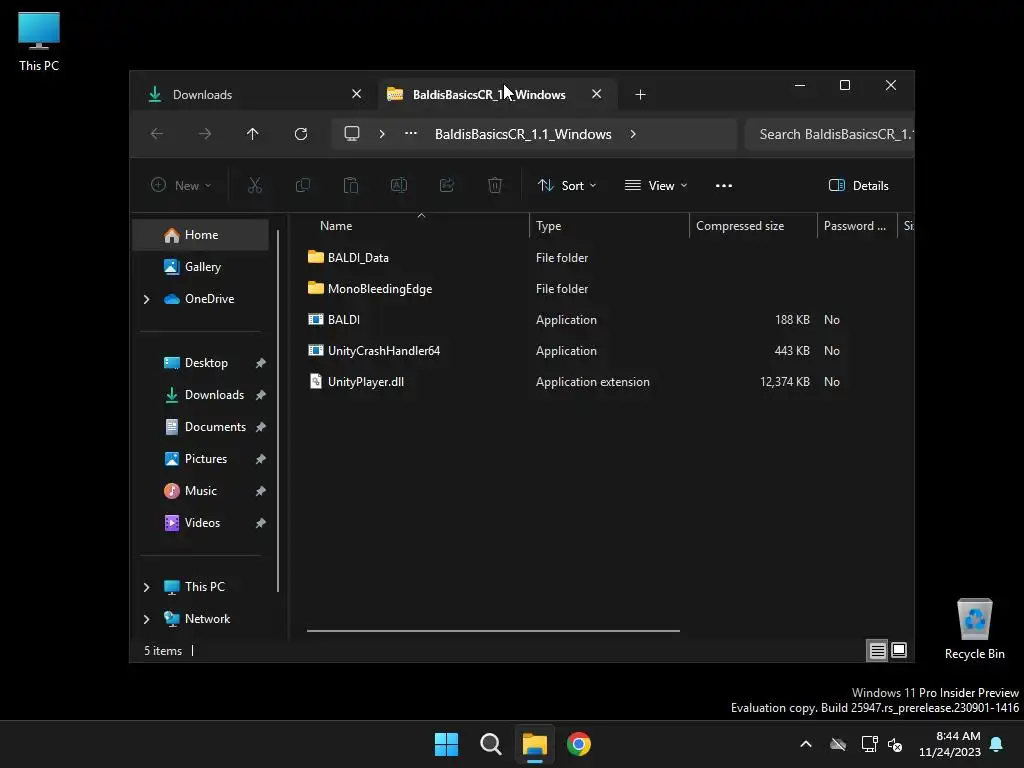The height and width of the screenshot is (768, 1024).
Task: Click the horizontal scrollbar in file list
Action: click(x=493, y=631)
